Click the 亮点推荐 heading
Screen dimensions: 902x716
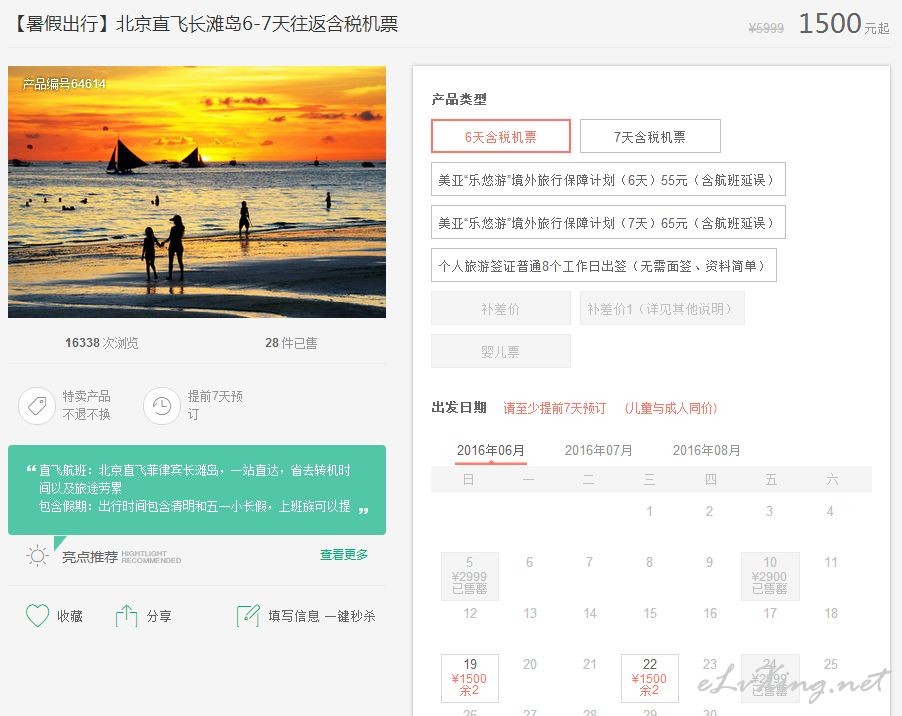click(x=90, y=557)
